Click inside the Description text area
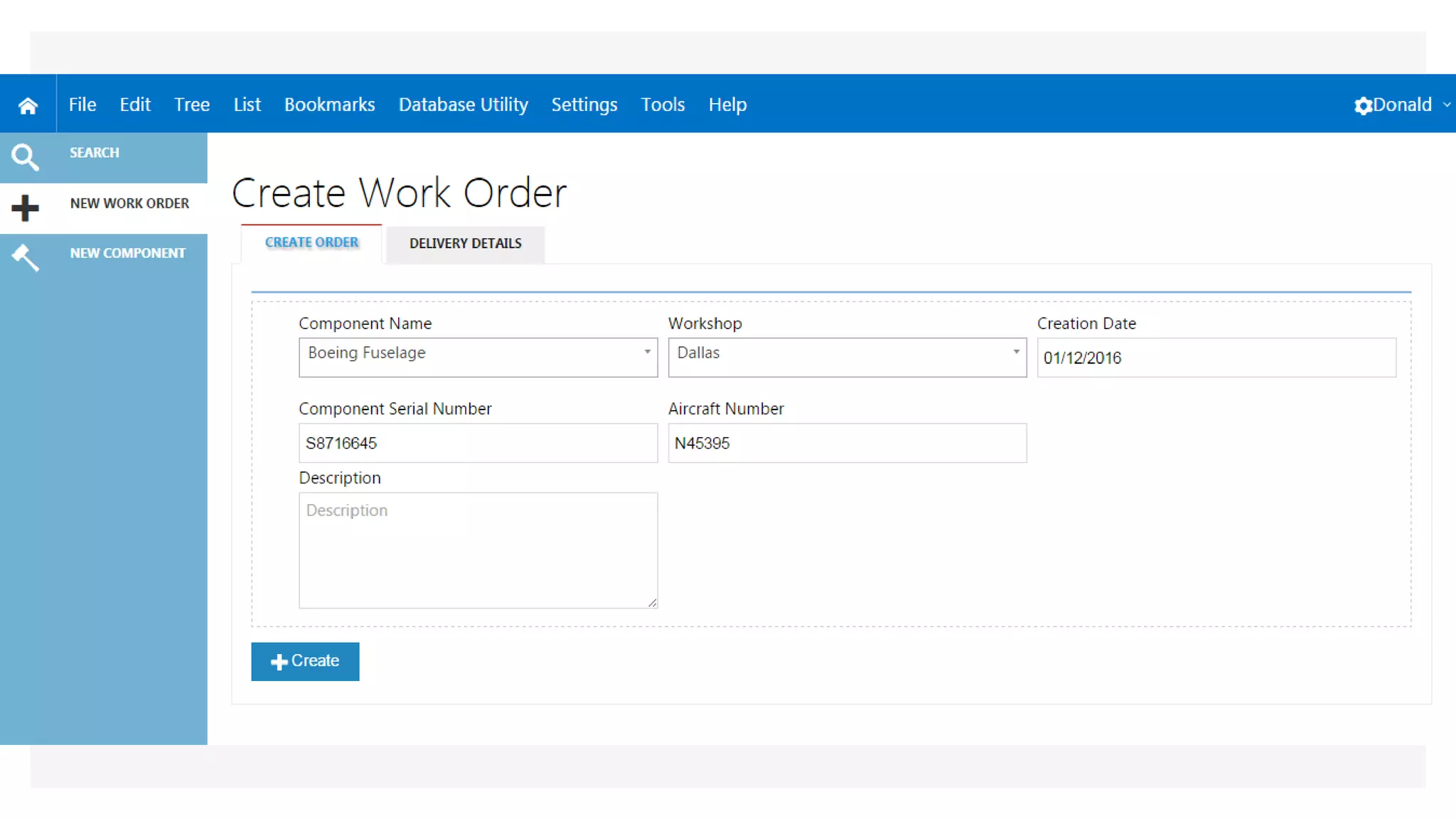The image size is (1456, 819). (478, 550)
